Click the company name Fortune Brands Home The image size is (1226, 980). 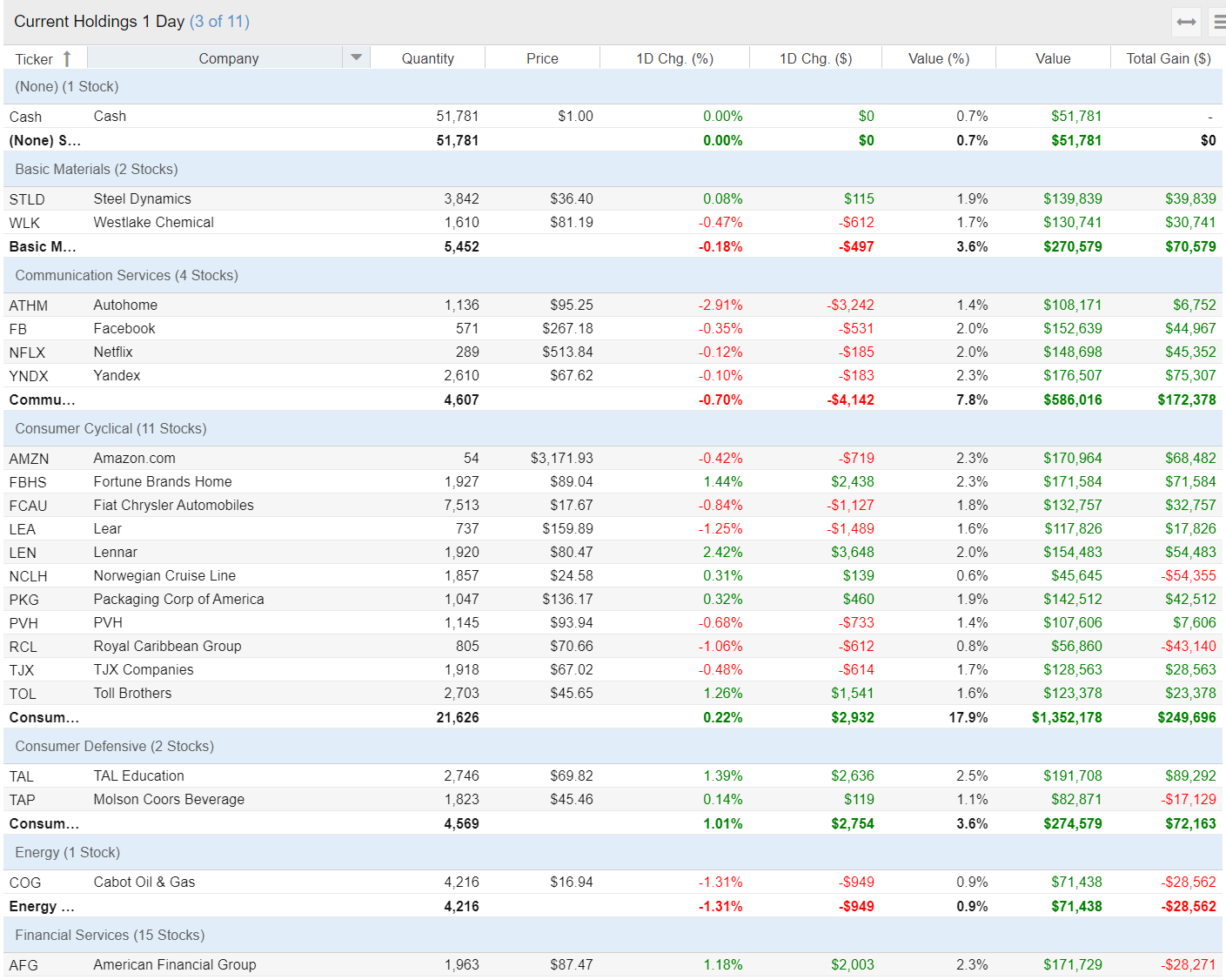click(x=163, y=481)
